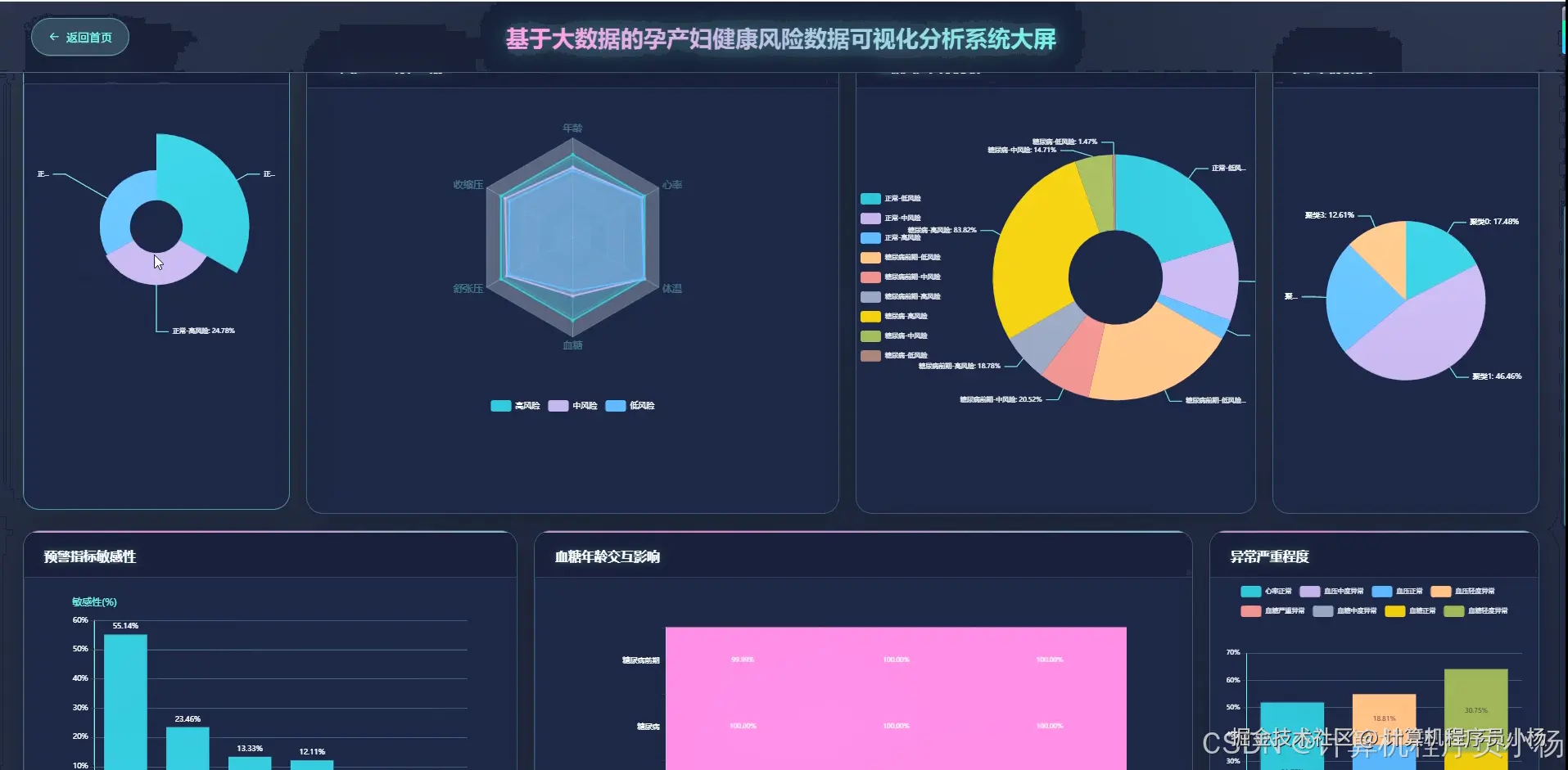Click the 血糖年龄交互影响 panel title
The image size is (1568, 770).
(x=608, y=557)
